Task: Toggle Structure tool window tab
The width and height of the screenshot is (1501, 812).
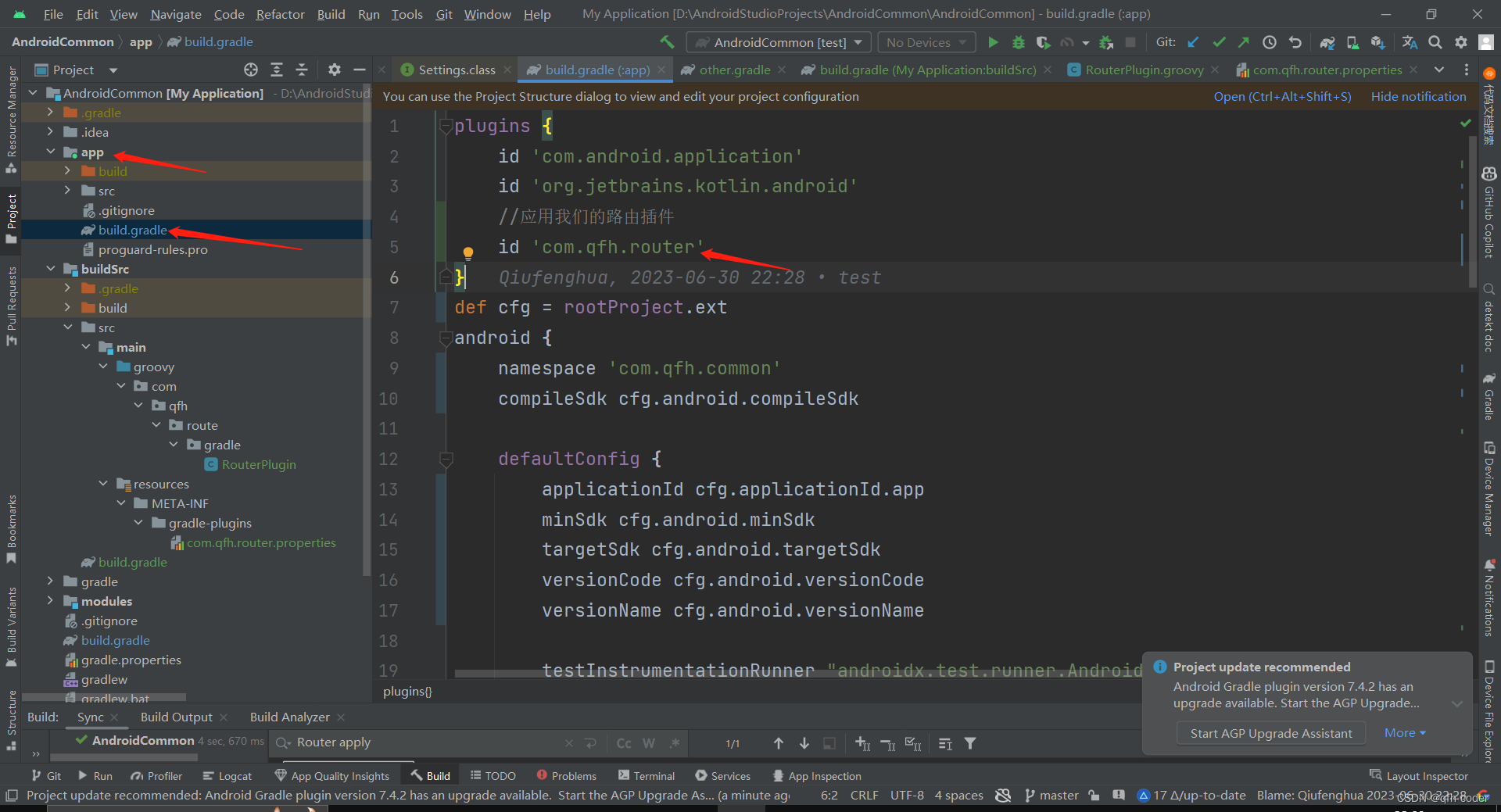Action: (x=11, y=721)
